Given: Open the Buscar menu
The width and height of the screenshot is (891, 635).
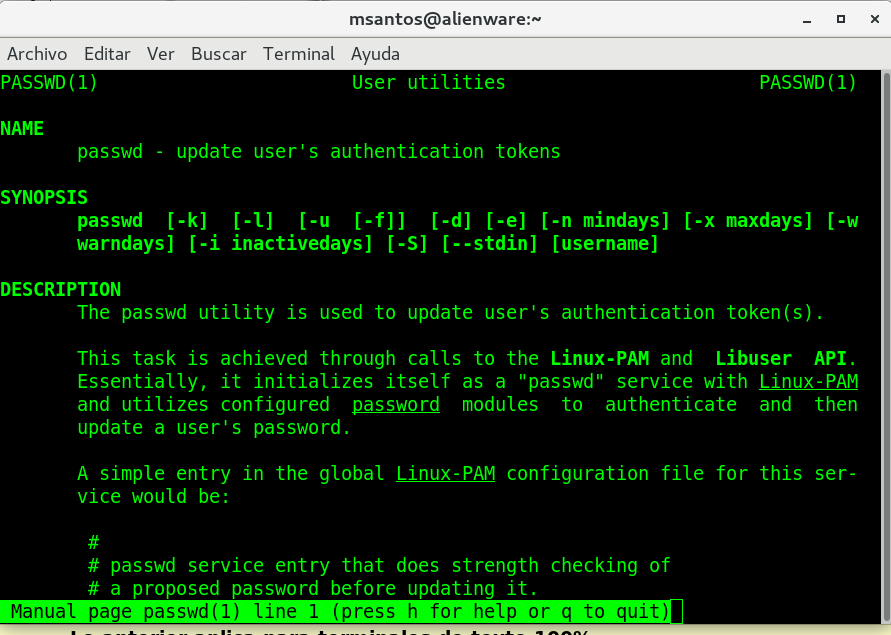Looking at the screenshot, I should point(218,54).
